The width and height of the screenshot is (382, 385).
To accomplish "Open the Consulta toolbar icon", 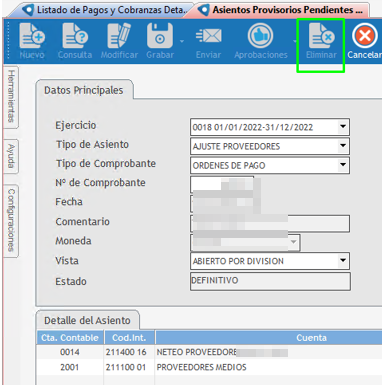I will (x=75, y=36).
